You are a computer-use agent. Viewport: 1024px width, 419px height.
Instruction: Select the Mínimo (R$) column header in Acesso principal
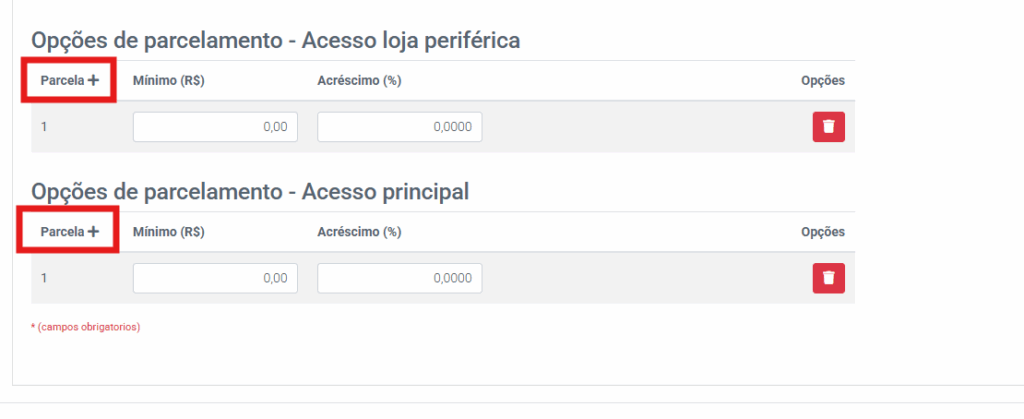coord(169,232)
